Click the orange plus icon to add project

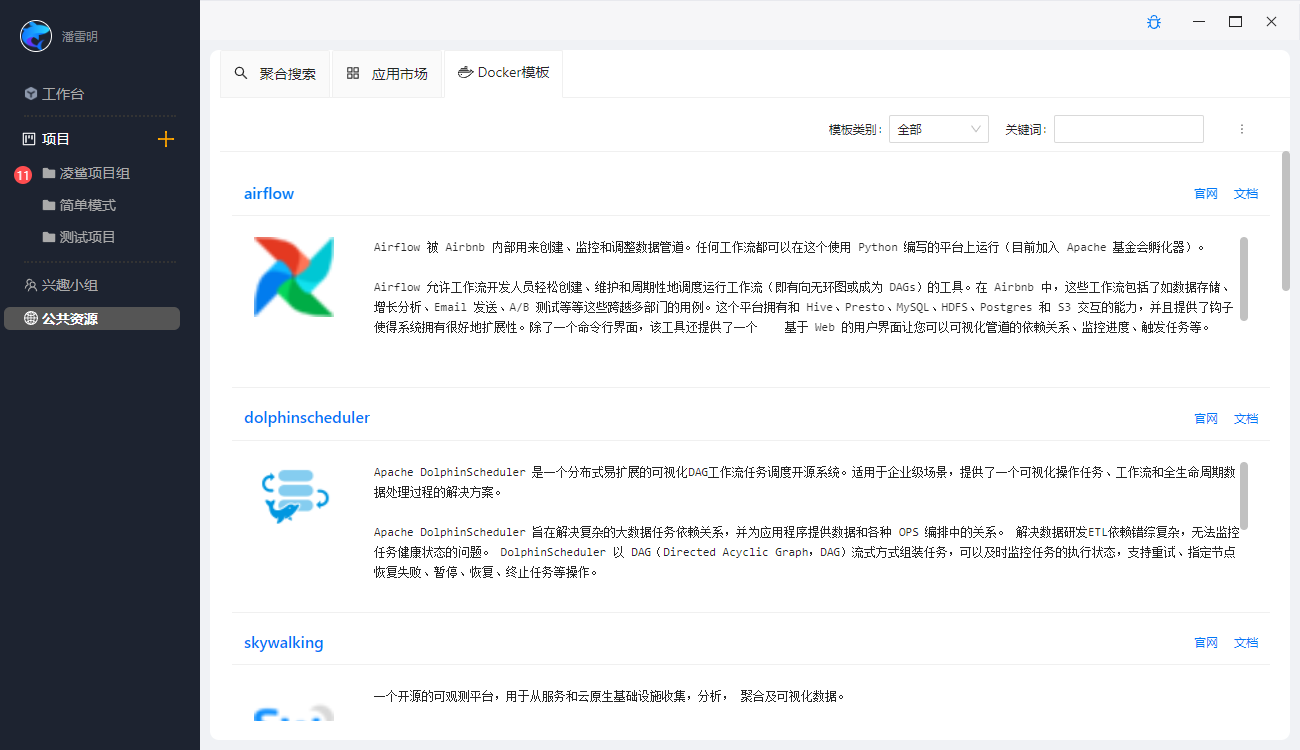click(166, 139)
